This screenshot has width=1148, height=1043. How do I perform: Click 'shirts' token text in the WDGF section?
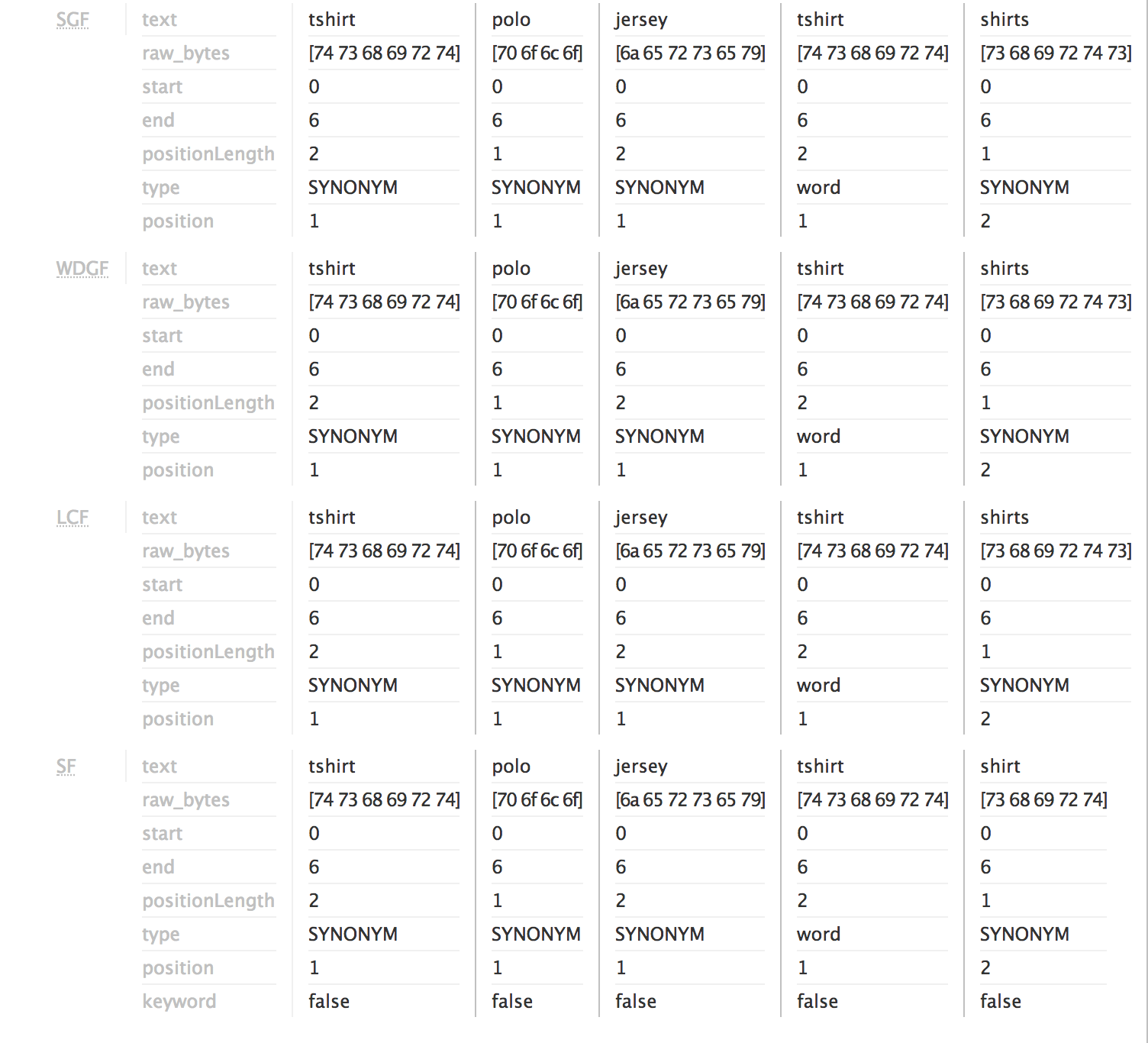pyautogui.click(x=1004, y=268)
